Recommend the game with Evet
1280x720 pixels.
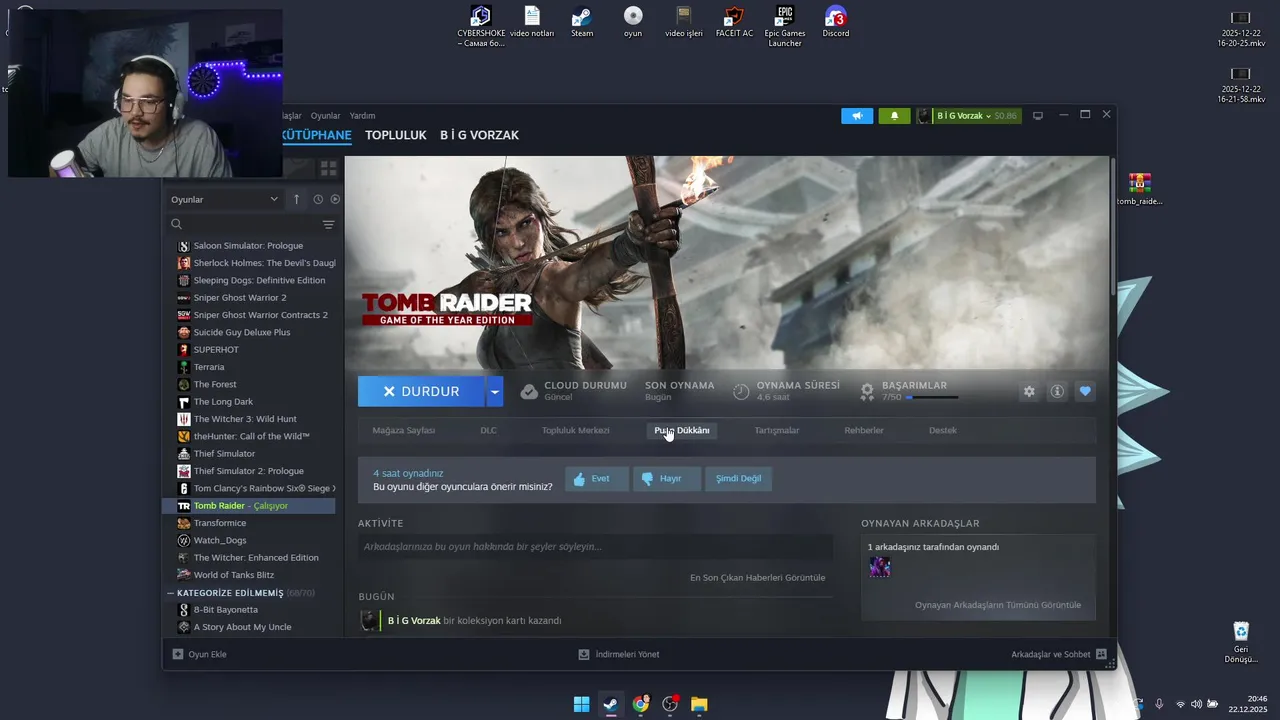pos(597,478)
